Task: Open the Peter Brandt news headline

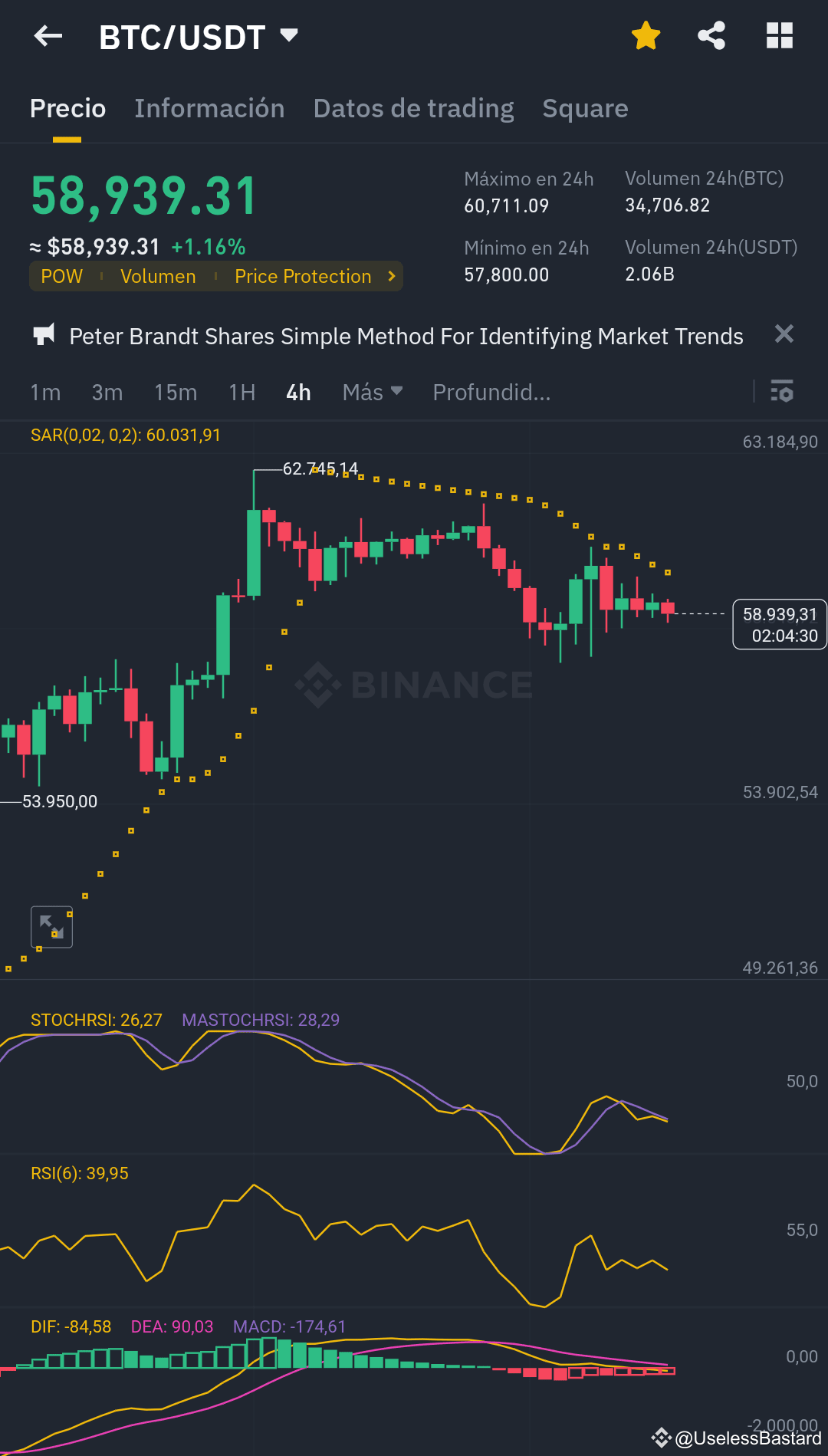Action: point(406,336)
